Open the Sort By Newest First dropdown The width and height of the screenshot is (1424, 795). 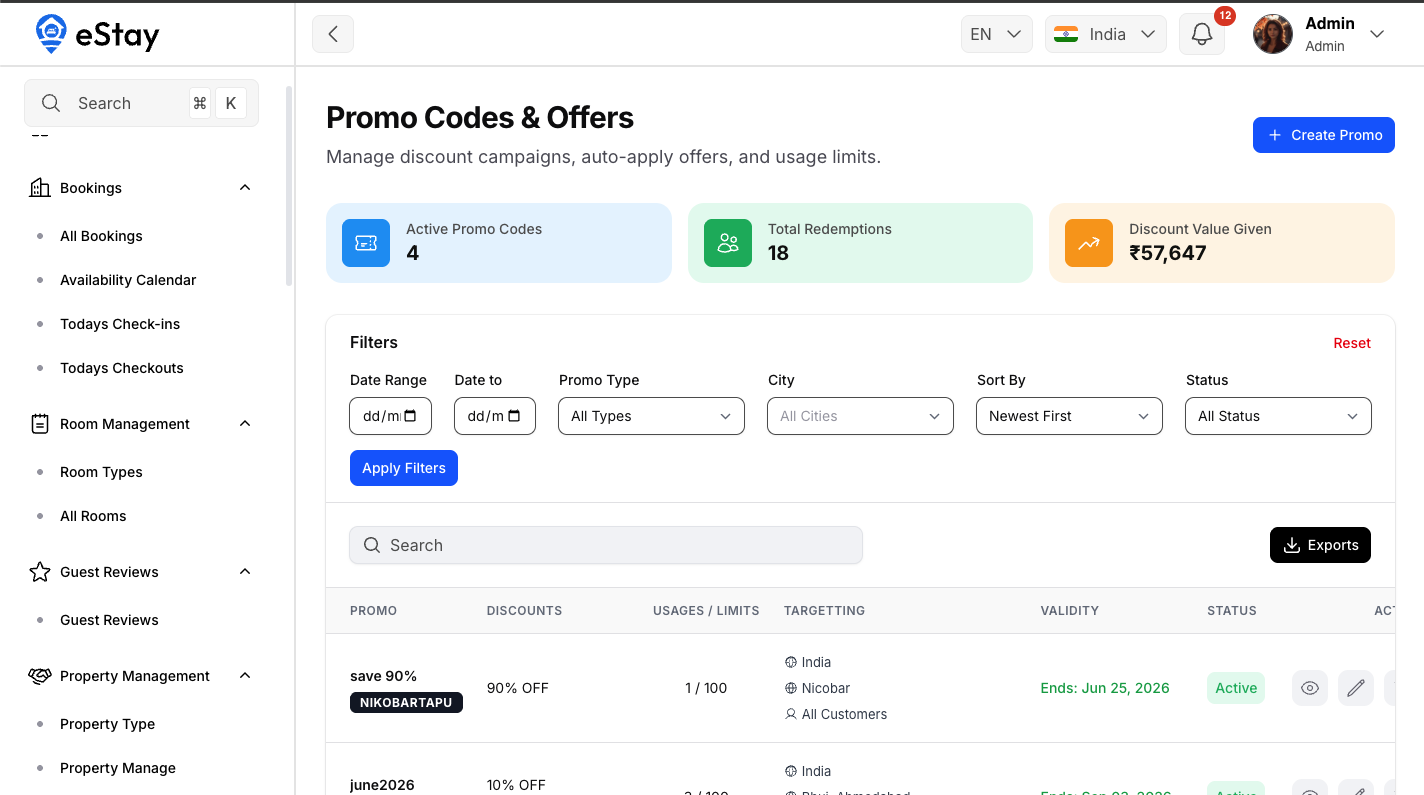tap(1069, 416)
